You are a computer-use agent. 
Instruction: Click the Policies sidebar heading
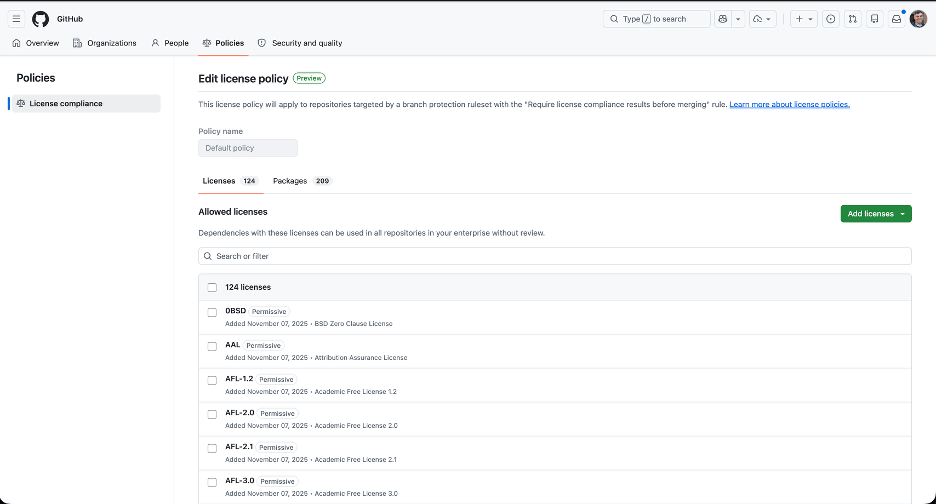pyautogui.click(x=36, y=78)
